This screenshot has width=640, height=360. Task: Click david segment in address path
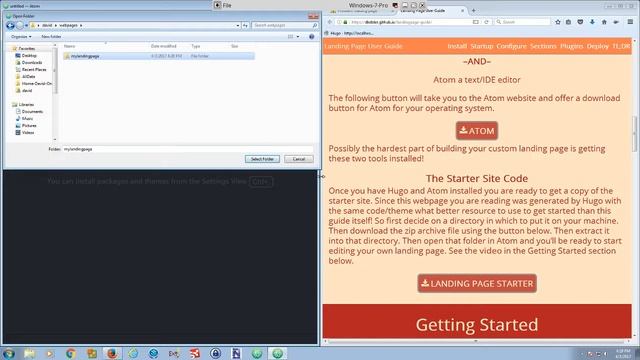(47, 25)
